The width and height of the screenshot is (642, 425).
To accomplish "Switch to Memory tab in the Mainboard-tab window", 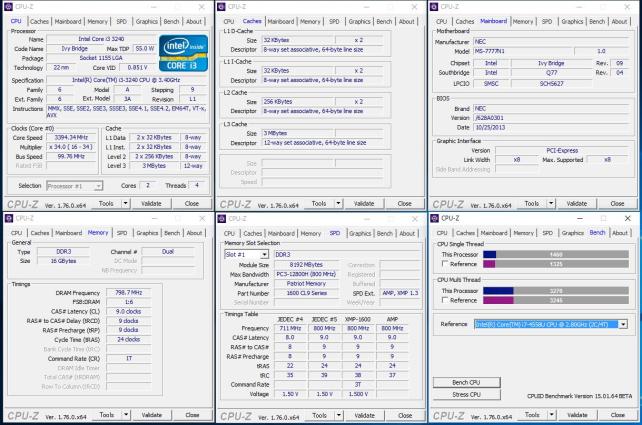I will coord(523,21).
